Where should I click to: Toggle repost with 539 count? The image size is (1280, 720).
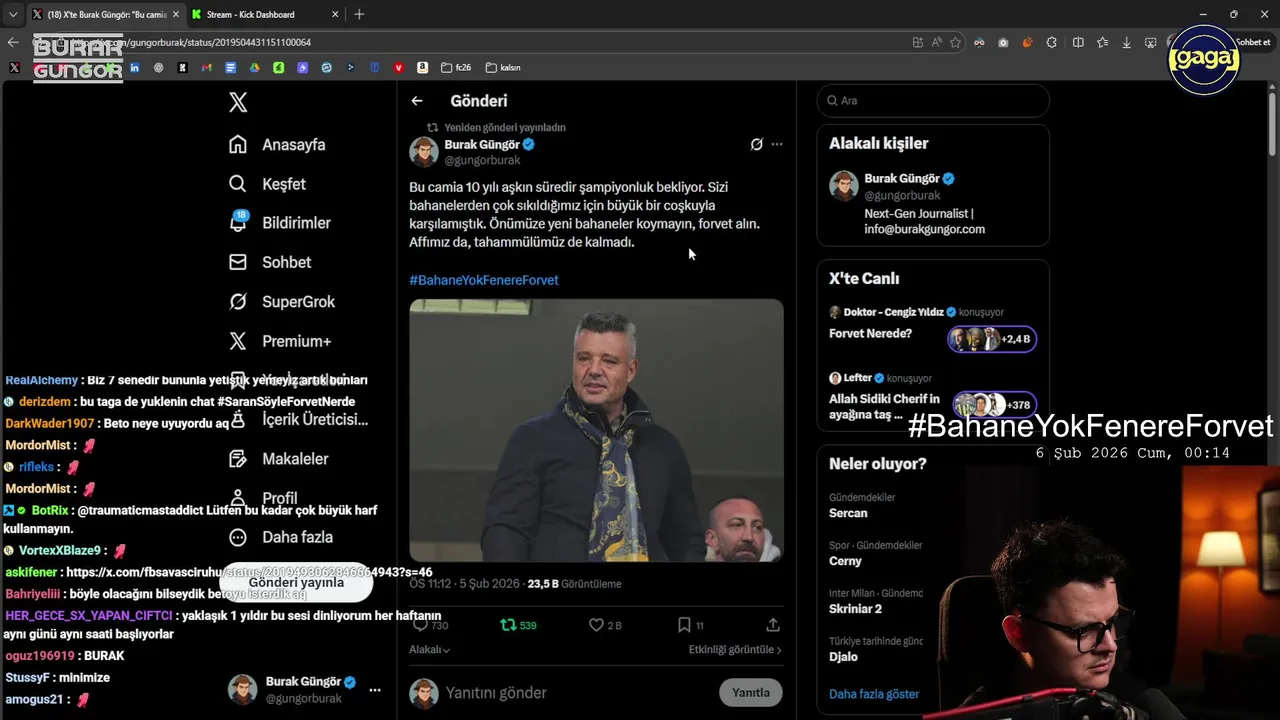coord(518,625)
